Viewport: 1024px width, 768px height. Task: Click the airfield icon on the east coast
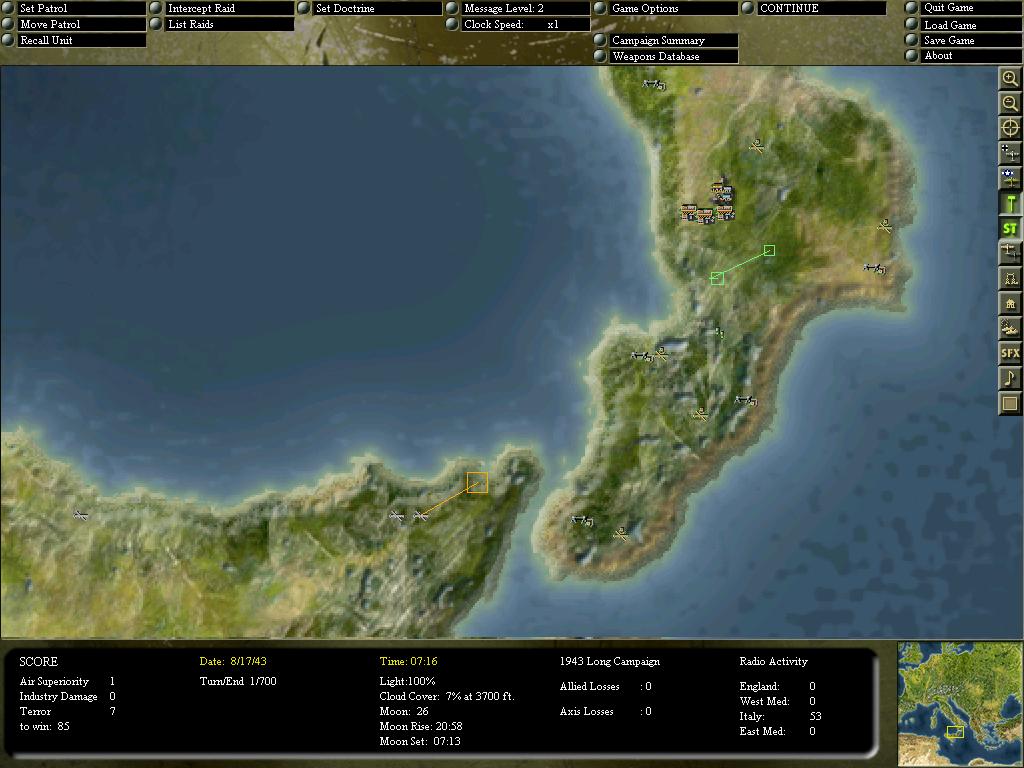(884, 226)
